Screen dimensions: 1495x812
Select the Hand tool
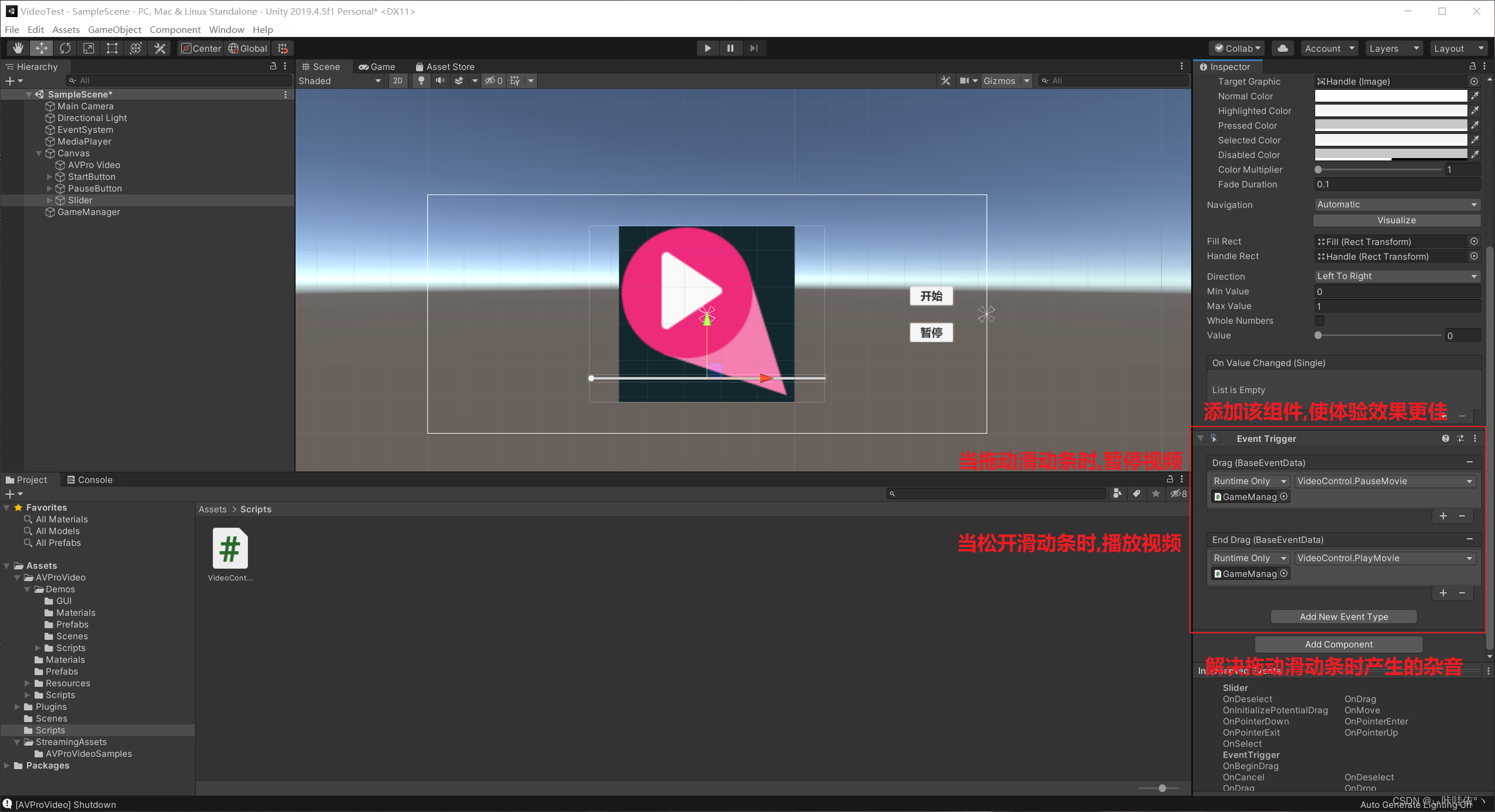[x=18, y=48]
